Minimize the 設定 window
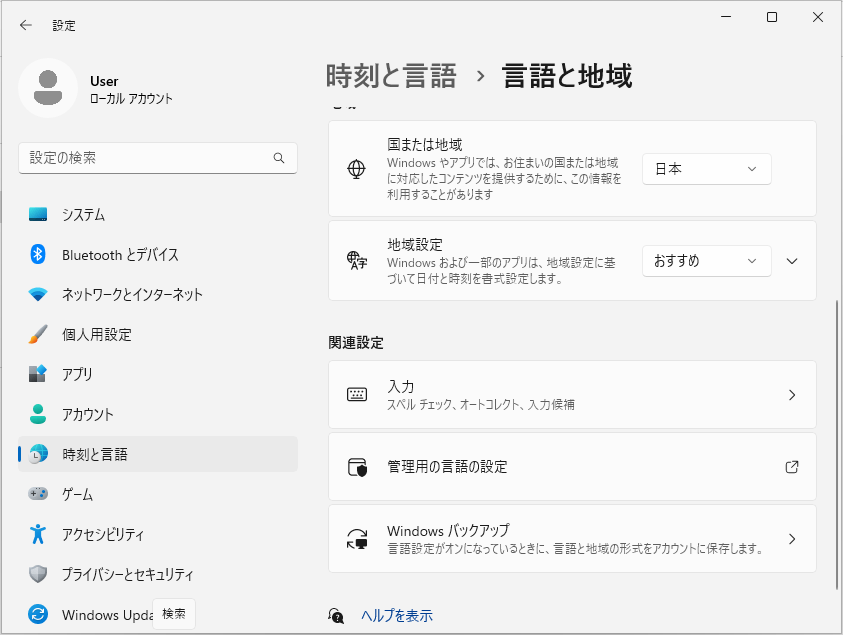The width and height of the screenshot is (843, 635). 726,17
